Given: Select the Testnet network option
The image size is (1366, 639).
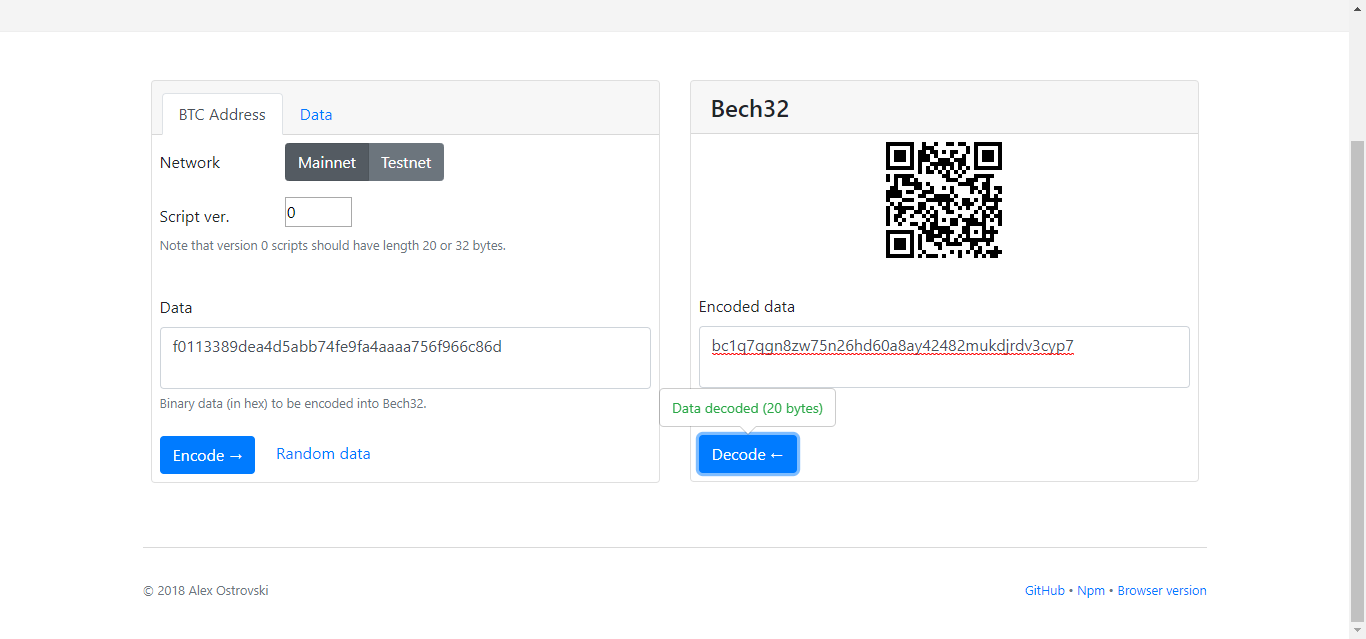Looking at the screenshot, I should click(x=406, y=162).
